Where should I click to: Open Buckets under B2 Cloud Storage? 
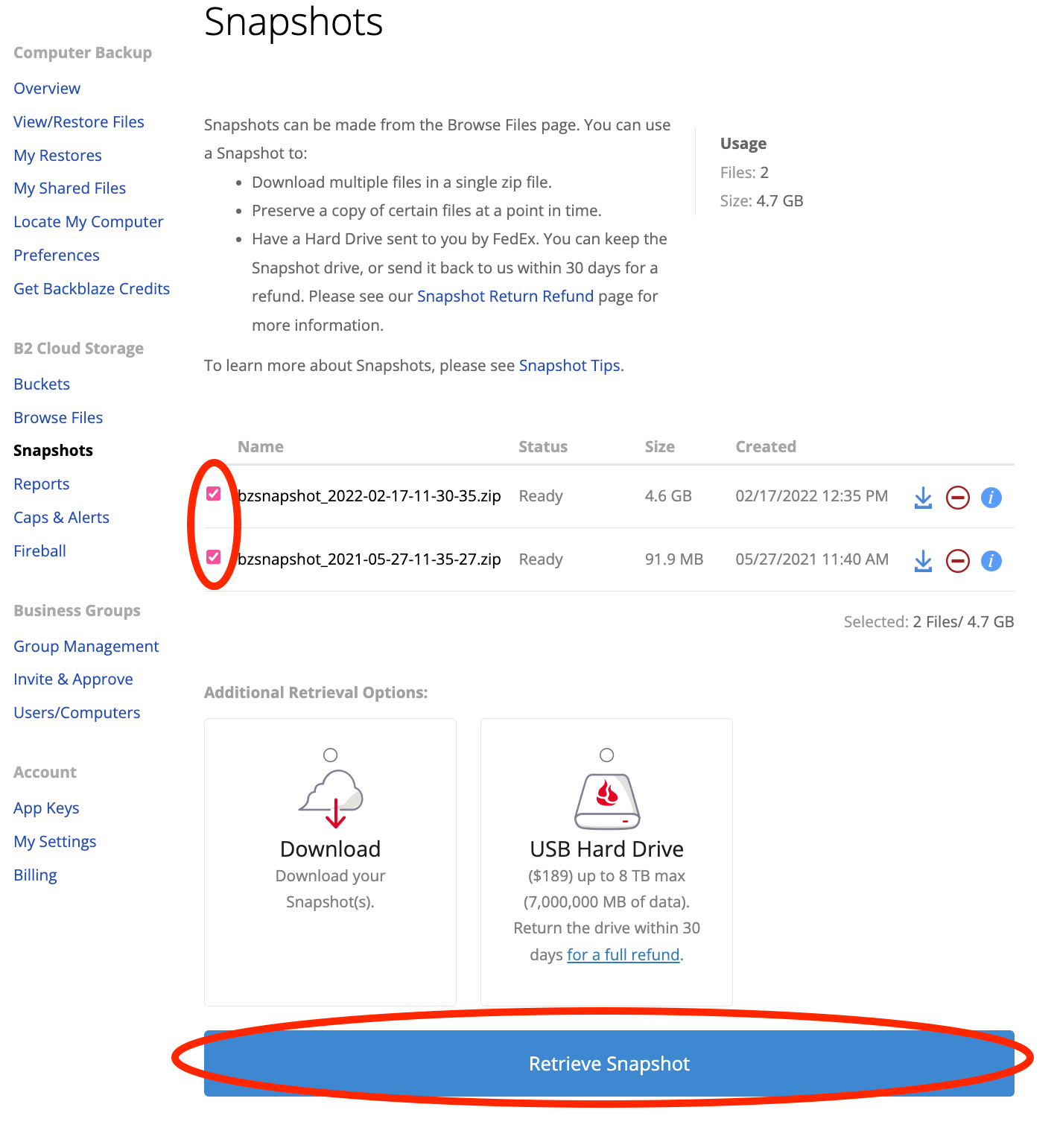(42, 384)
